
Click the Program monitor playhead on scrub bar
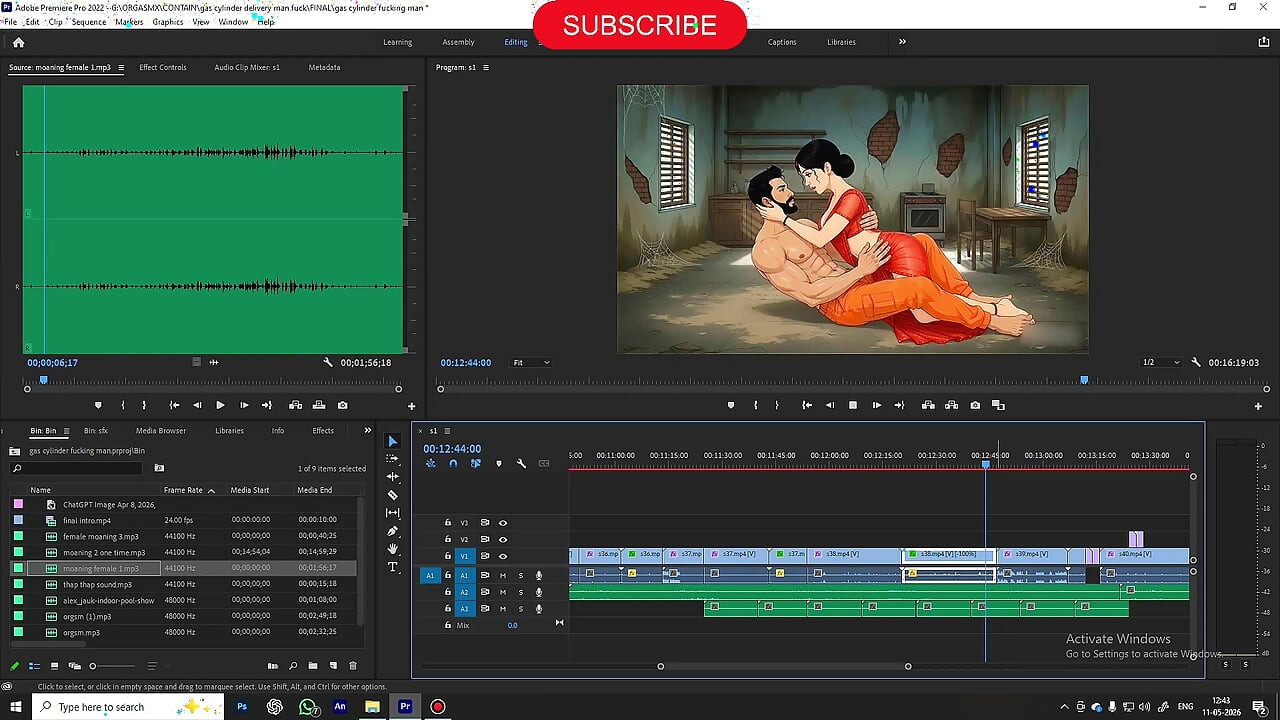(1084, 380)
